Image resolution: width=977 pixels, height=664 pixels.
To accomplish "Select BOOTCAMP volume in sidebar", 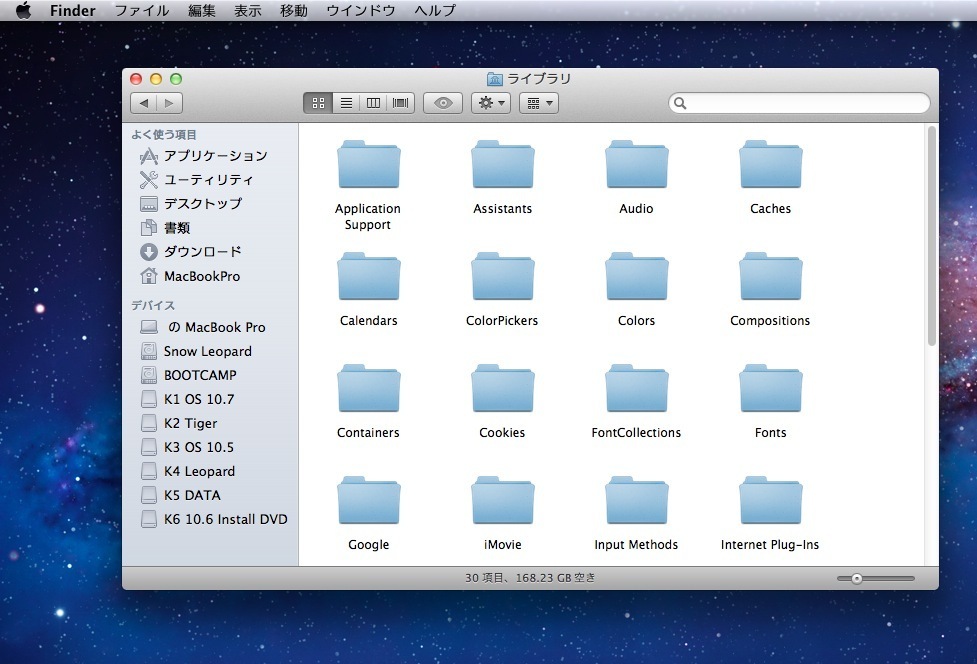I will tap(200, 375).
